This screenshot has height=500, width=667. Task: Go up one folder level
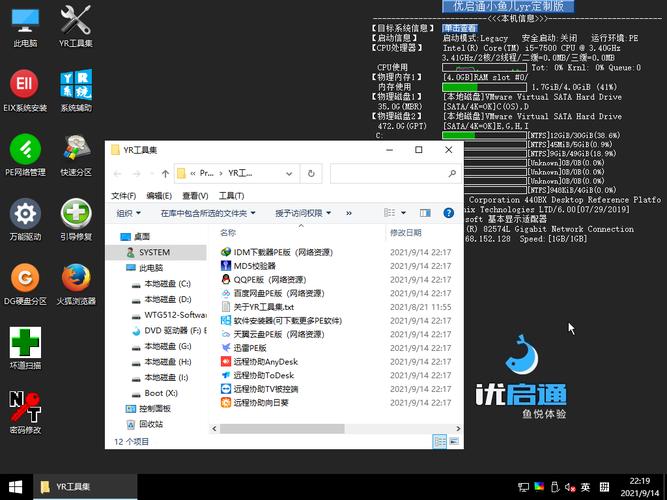pyautogui.click(x=165, y=174)
